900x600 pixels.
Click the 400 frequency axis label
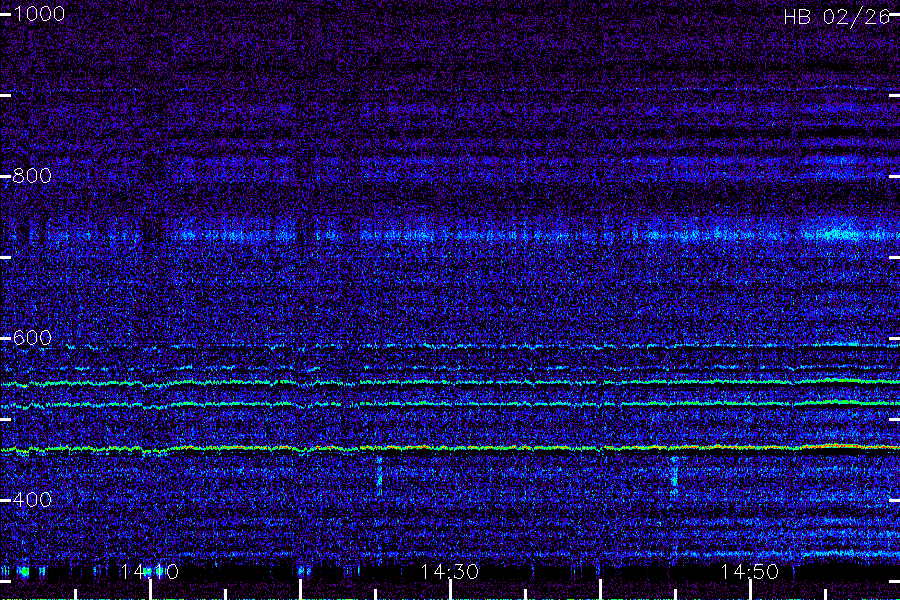(32, 500)
